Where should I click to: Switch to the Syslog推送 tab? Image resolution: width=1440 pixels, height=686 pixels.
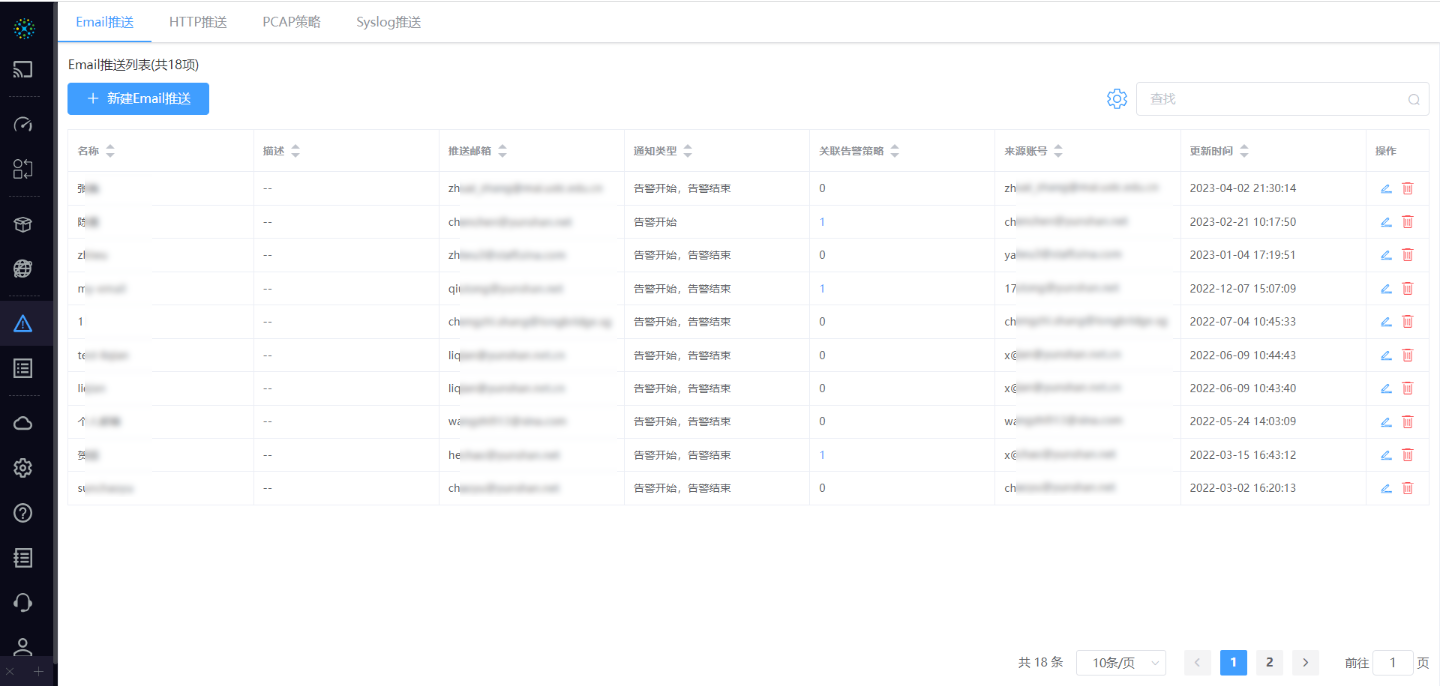(x=388, y=21)
